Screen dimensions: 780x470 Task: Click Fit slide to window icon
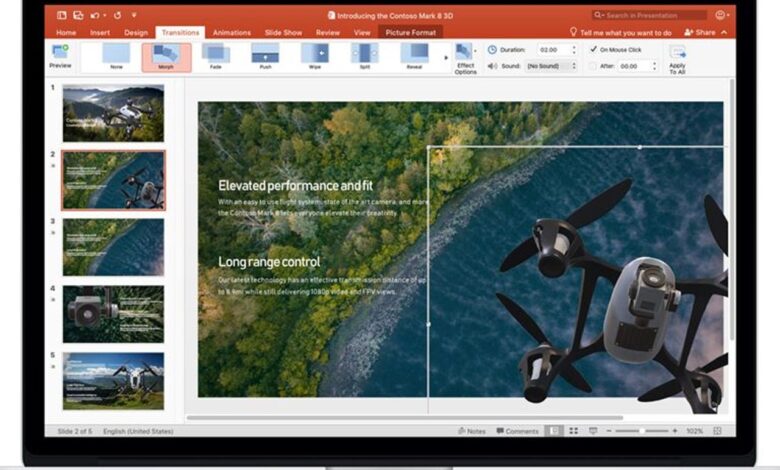(717, 431)
